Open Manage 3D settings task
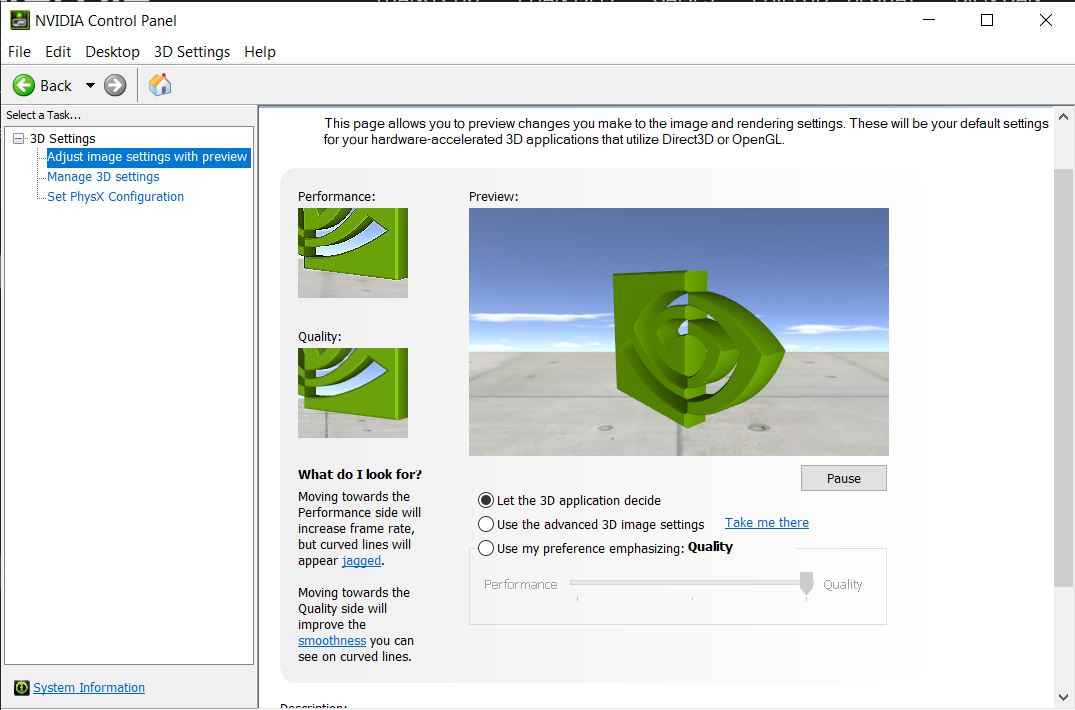1075x710 pixels. [103, 177]
